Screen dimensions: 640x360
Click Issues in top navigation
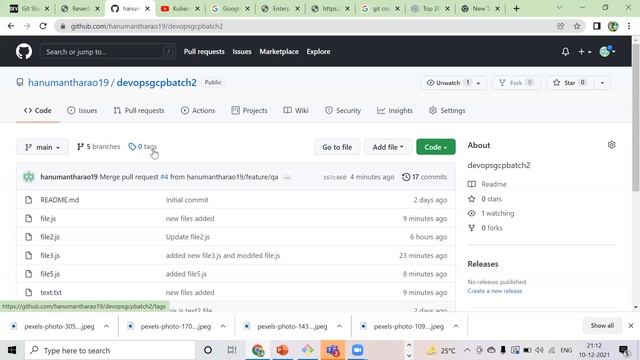coord(242,52)
